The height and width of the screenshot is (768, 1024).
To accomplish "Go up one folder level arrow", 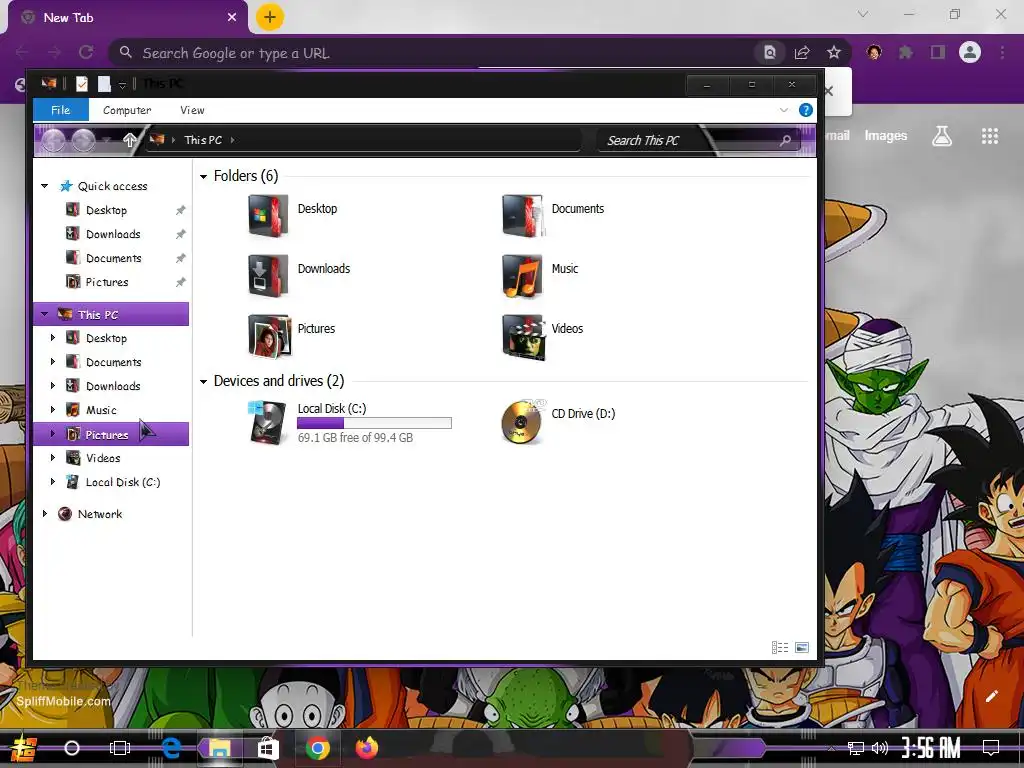I will coord(130,140).
